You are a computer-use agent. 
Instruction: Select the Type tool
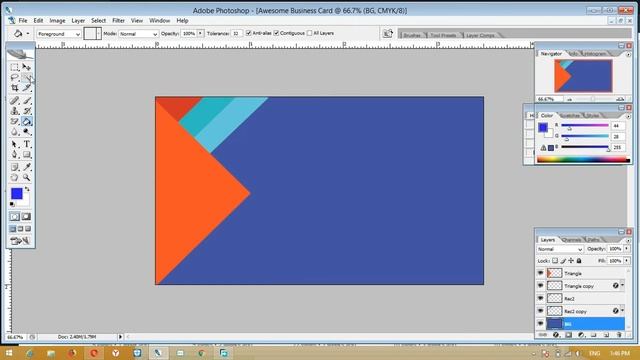coord(27,144)
